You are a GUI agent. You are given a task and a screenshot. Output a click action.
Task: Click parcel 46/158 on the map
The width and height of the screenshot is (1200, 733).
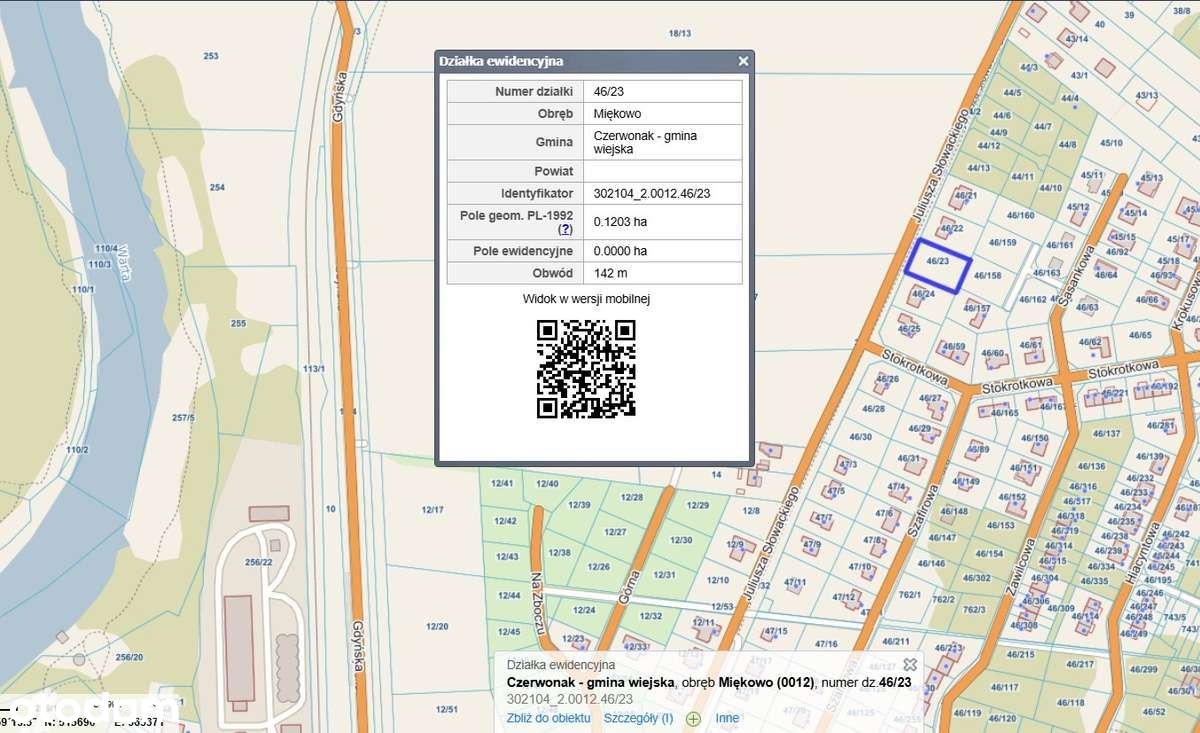pos(987,275)
